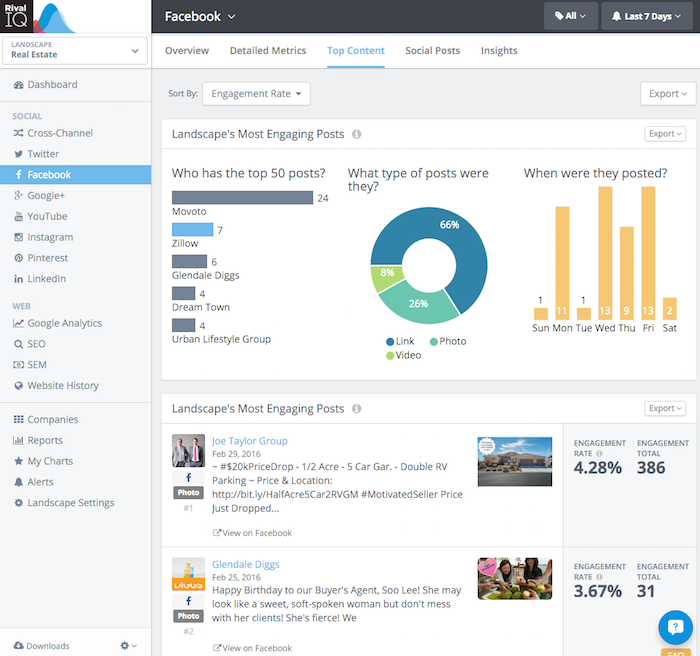Screen dimensions: 700x656
Task: Click Facebook icon under Joe Taylor avatar
Action: click(188, 477)
